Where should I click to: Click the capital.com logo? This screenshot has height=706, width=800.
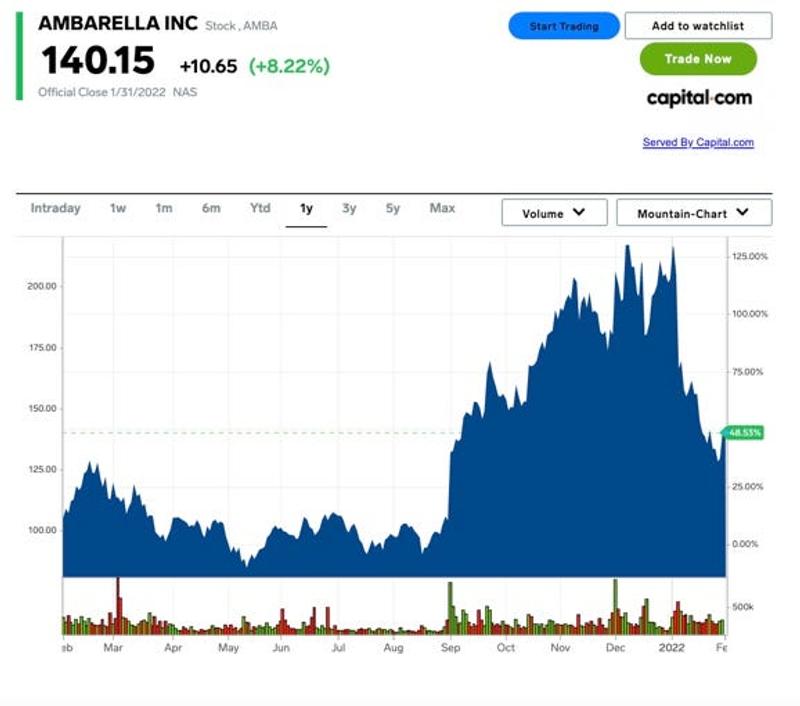699,98
